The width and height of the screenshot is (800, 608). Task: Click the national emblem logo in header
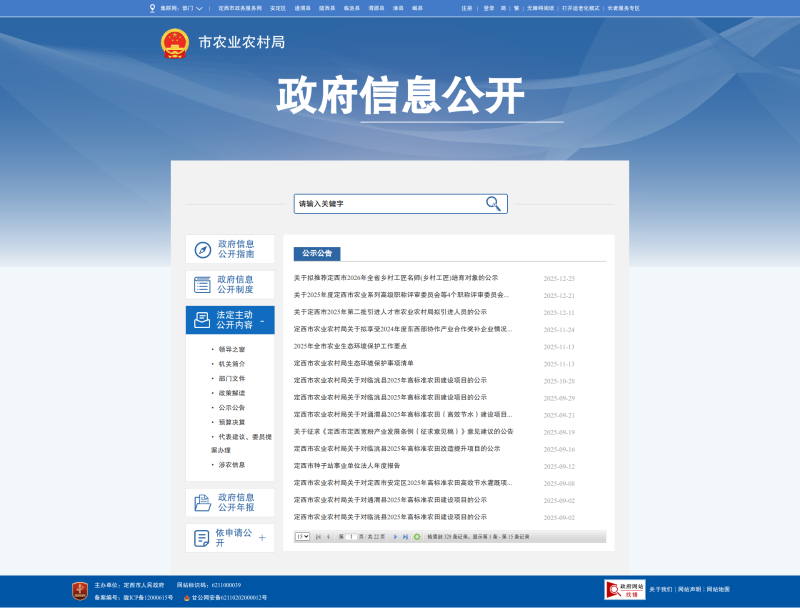(x=175, y=43)
